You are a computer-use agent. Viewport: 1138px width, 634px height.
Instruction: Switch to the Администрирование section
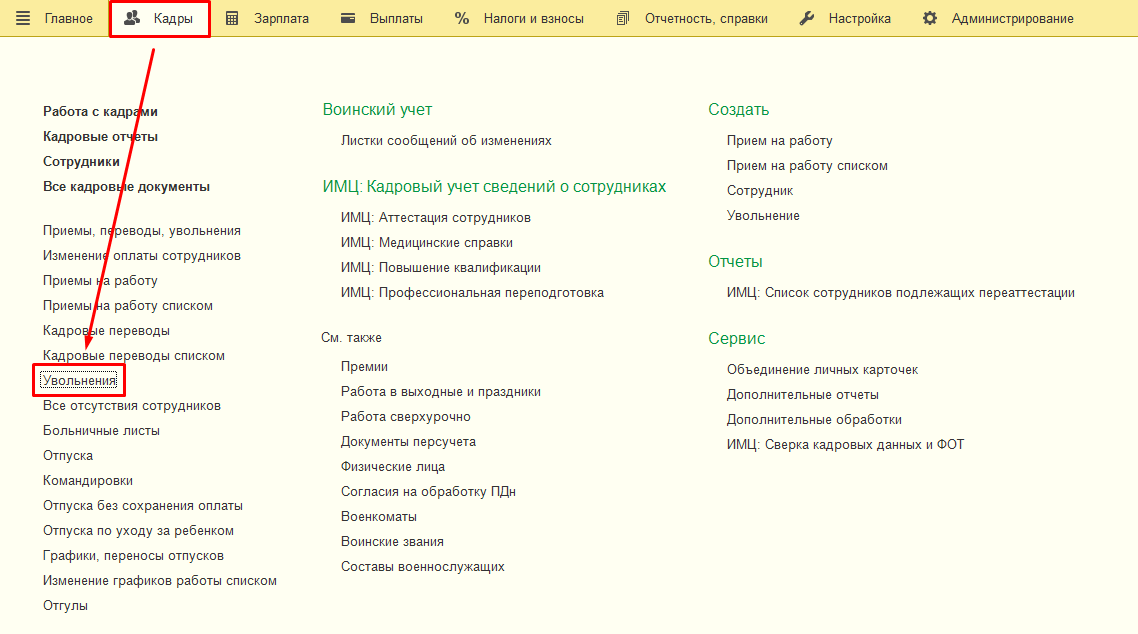click(x=1012, y=19)
